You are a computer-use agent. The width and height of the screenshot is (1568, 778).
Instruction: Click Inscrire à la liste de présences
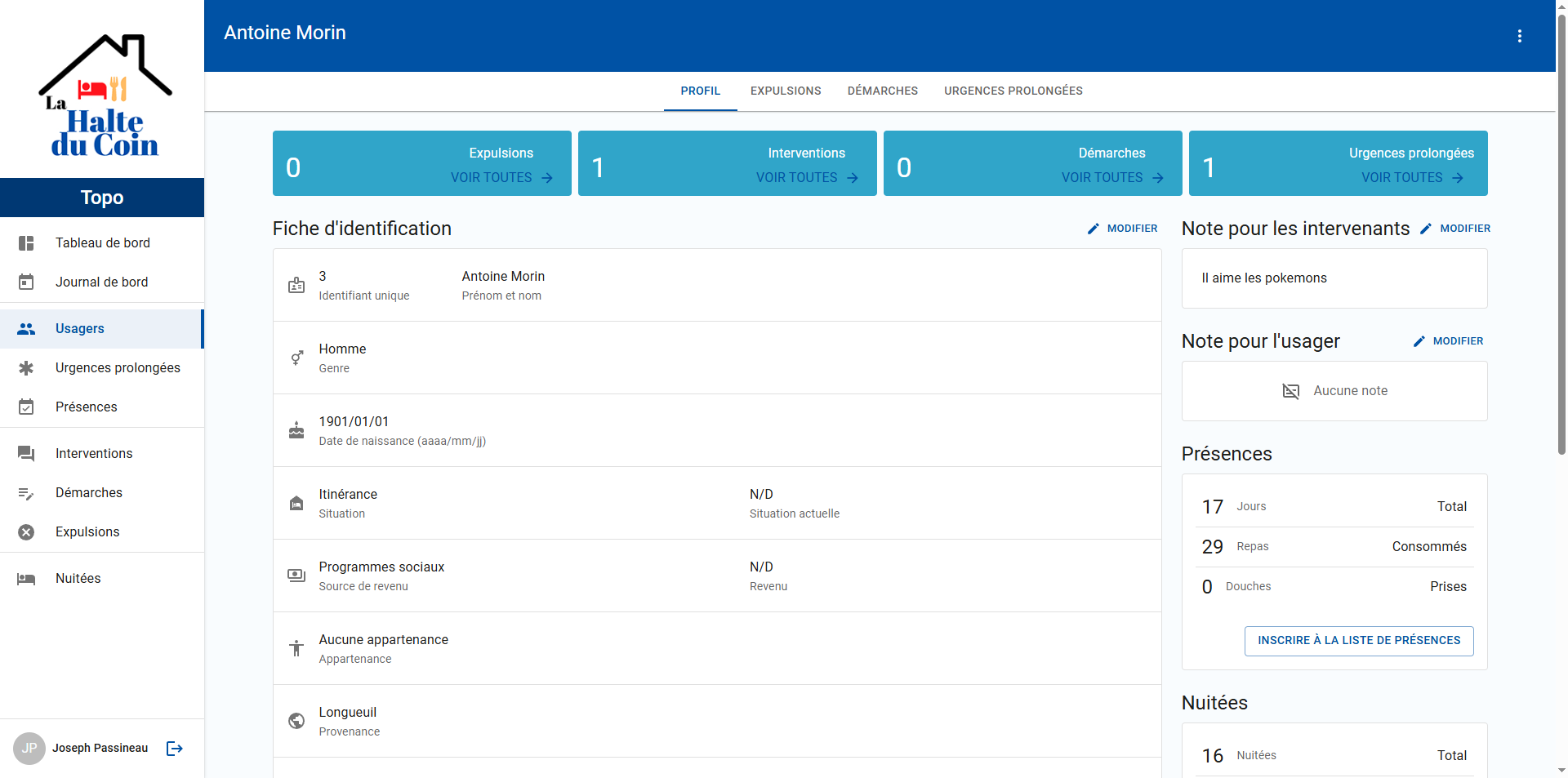1359,641
